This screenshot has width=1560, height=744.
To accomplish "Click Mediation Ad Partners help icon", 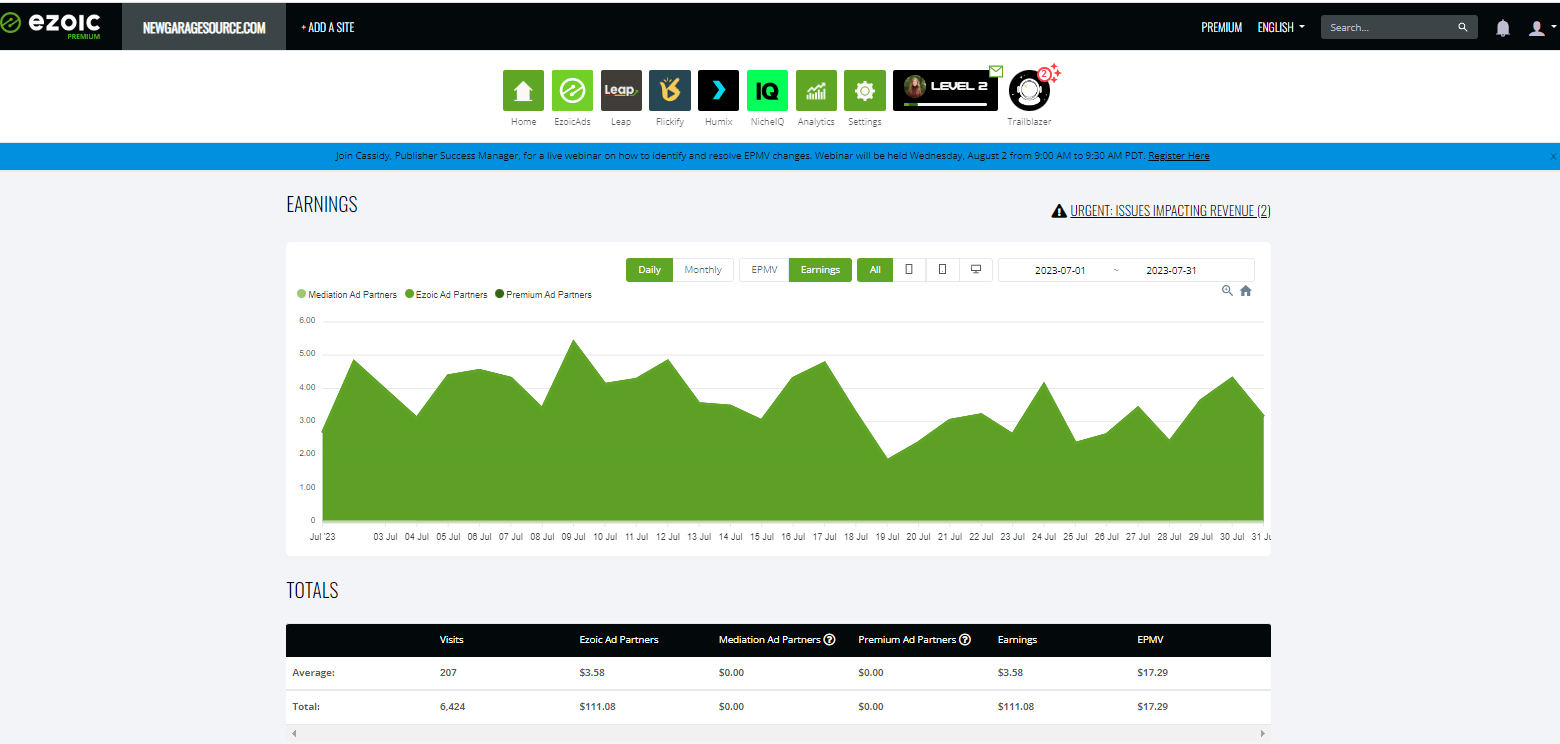I will coord(829,640).
